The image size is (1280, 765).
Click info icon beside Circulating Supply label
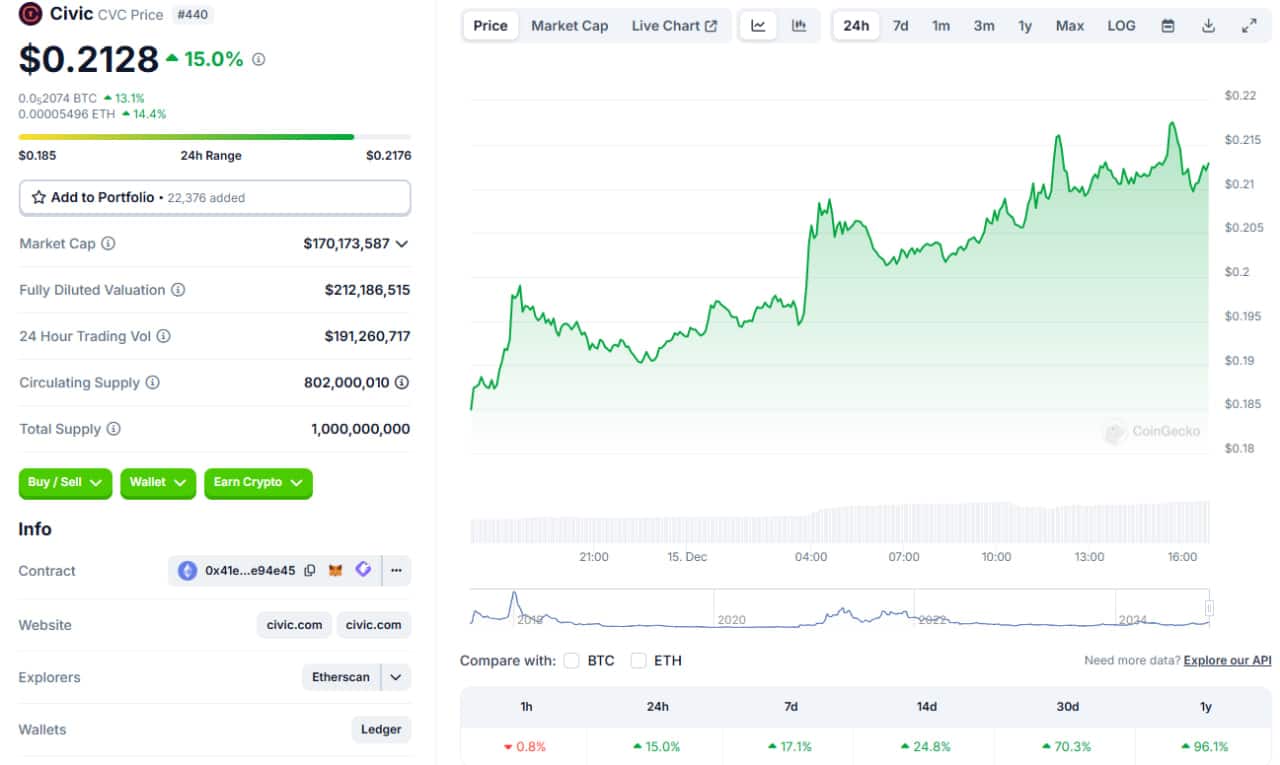[x=153, y=383]
